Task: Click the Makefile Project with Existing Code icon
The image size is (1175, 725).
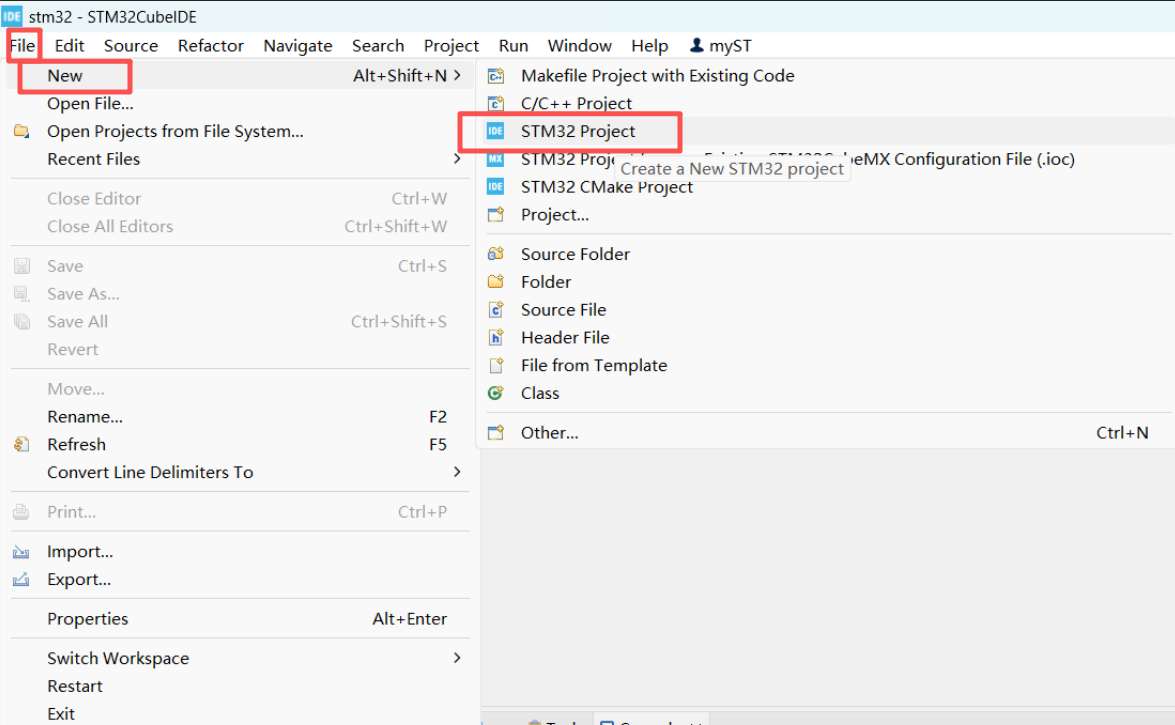Action: pyautogui.click(x=495, y=76)
